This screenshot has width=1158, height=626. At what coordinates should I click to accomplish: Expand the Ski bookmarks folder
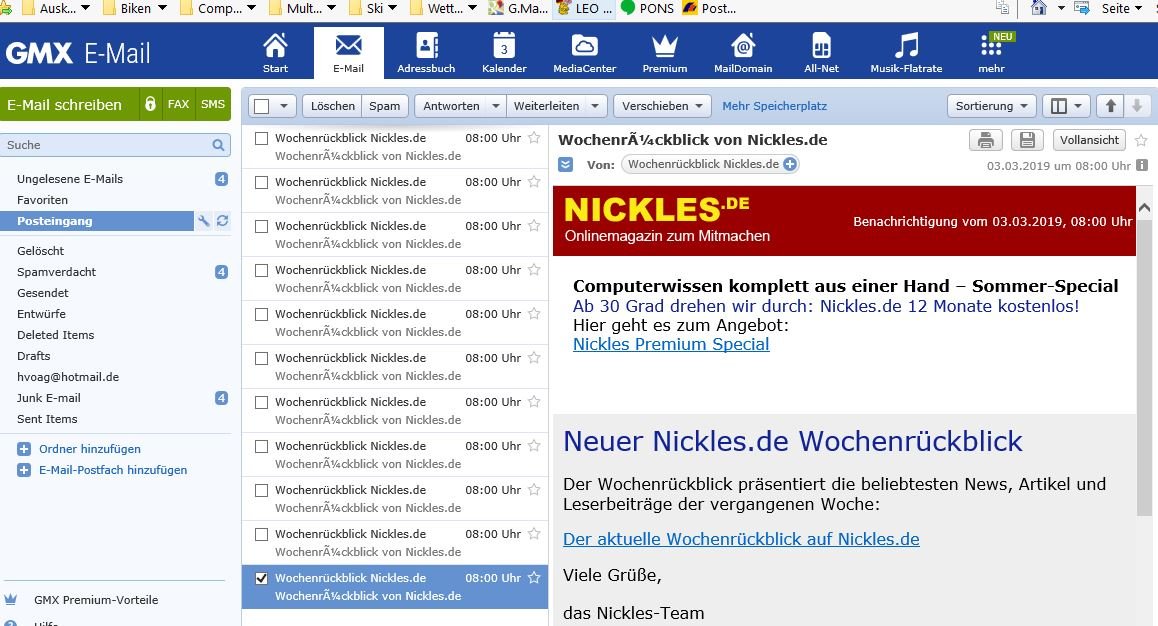click(x=392, y=8)
